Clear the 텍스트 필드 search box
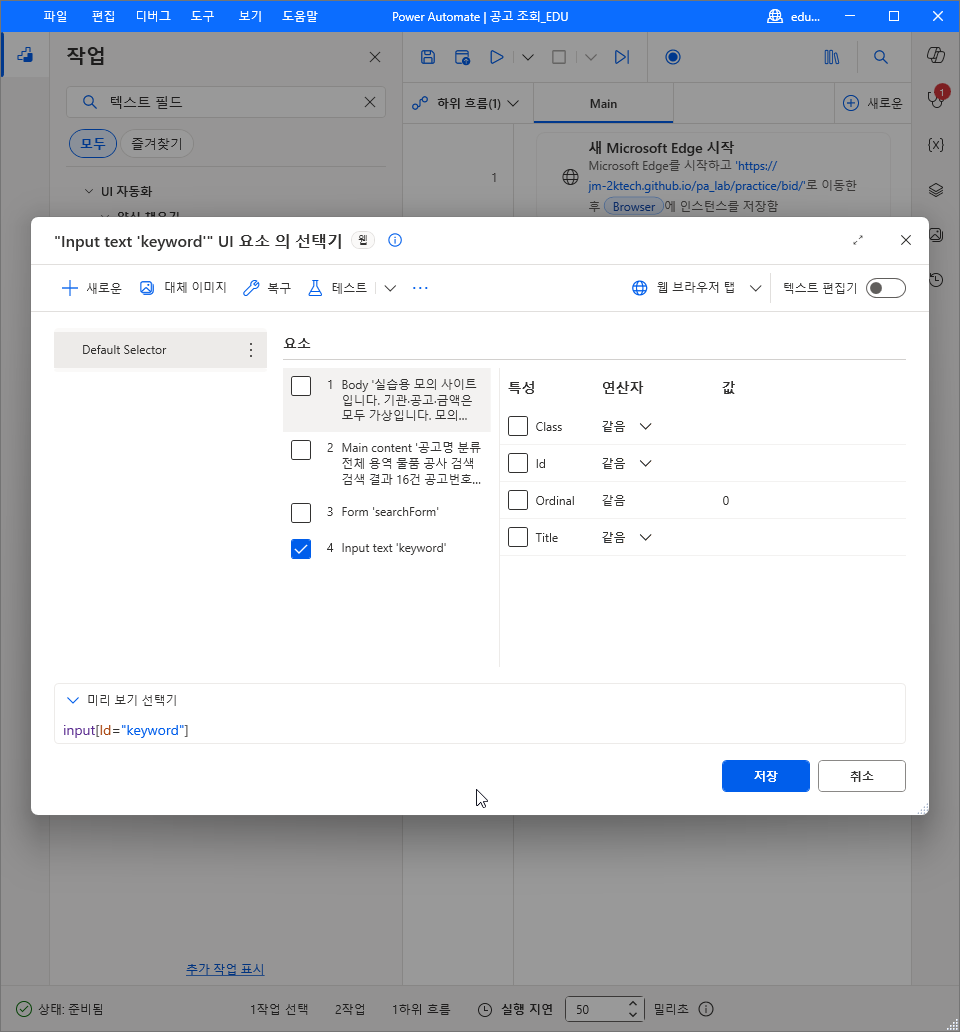The image size is (960, 1032). point(370,102)
